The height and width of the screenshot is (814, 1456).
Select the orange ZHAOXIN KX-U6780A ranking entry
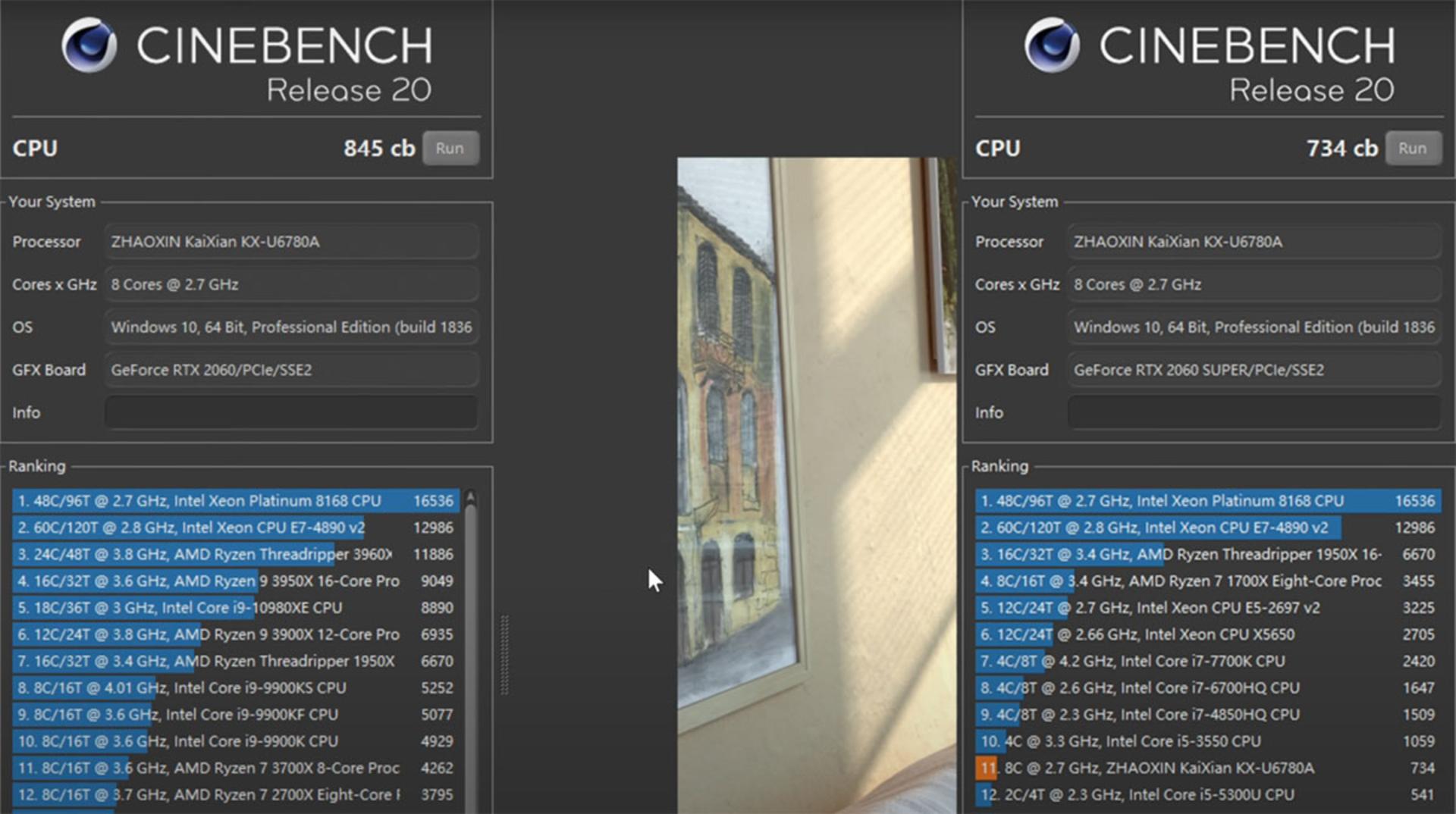coord(1207,768)
